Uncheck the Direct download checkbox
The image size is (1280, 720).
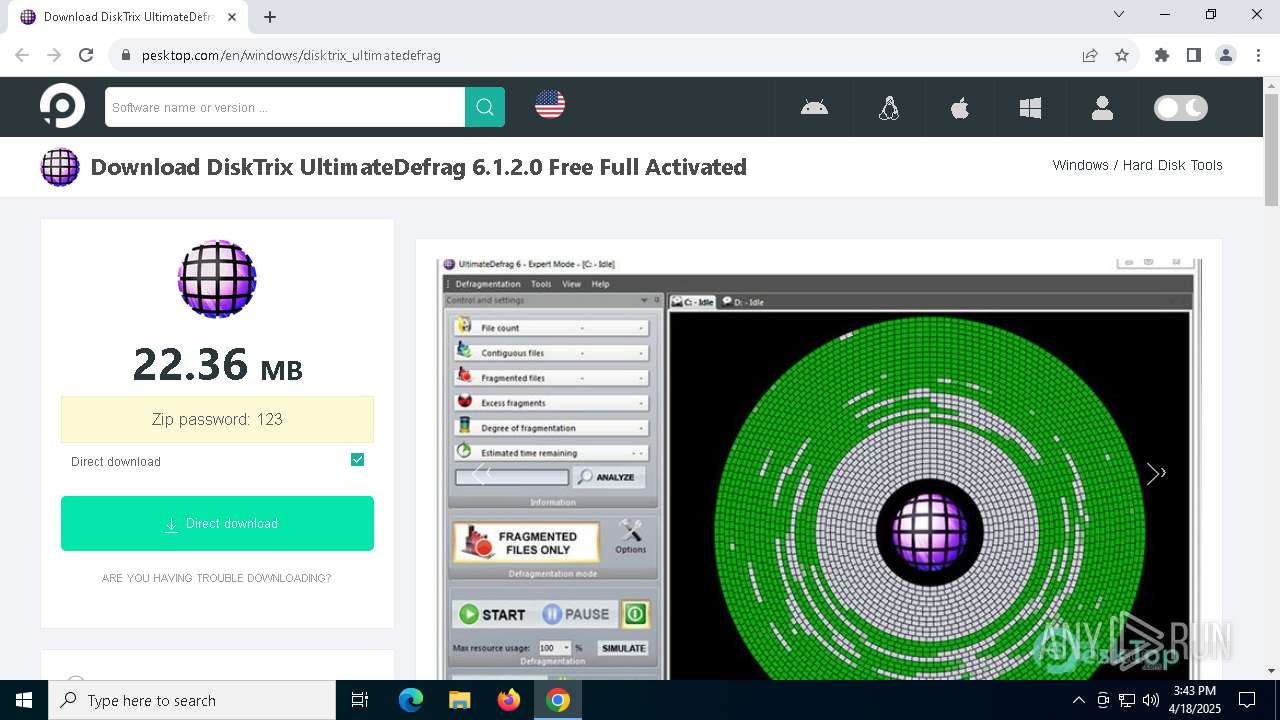pos(357,459)
